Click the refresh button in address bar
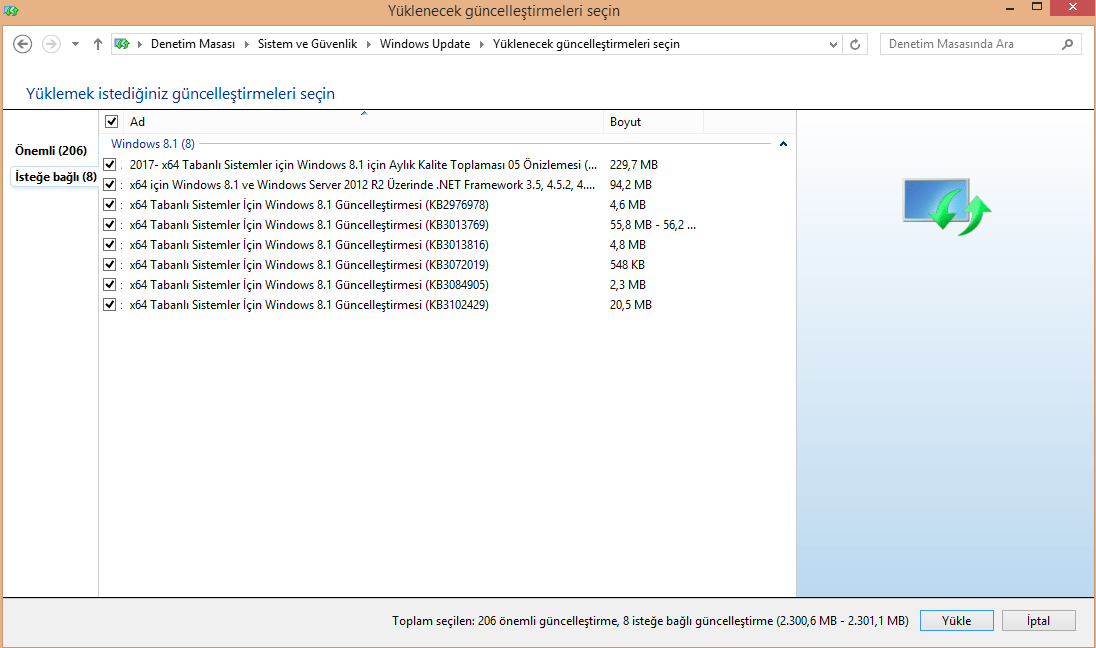 click(855, 44)
